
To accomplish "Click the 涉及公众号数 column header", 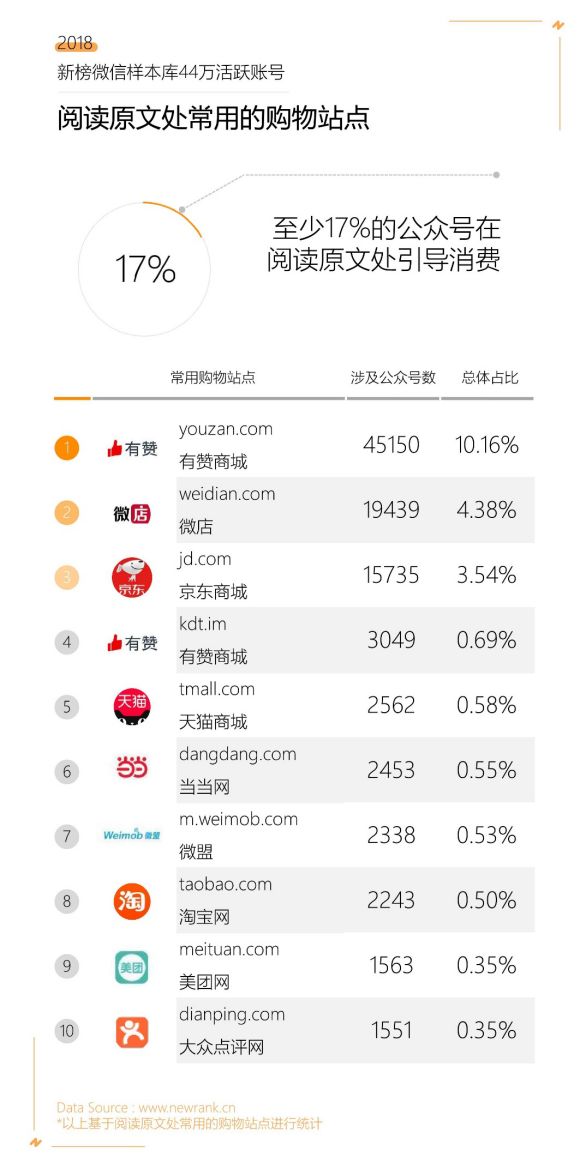I will coord(393,377).
